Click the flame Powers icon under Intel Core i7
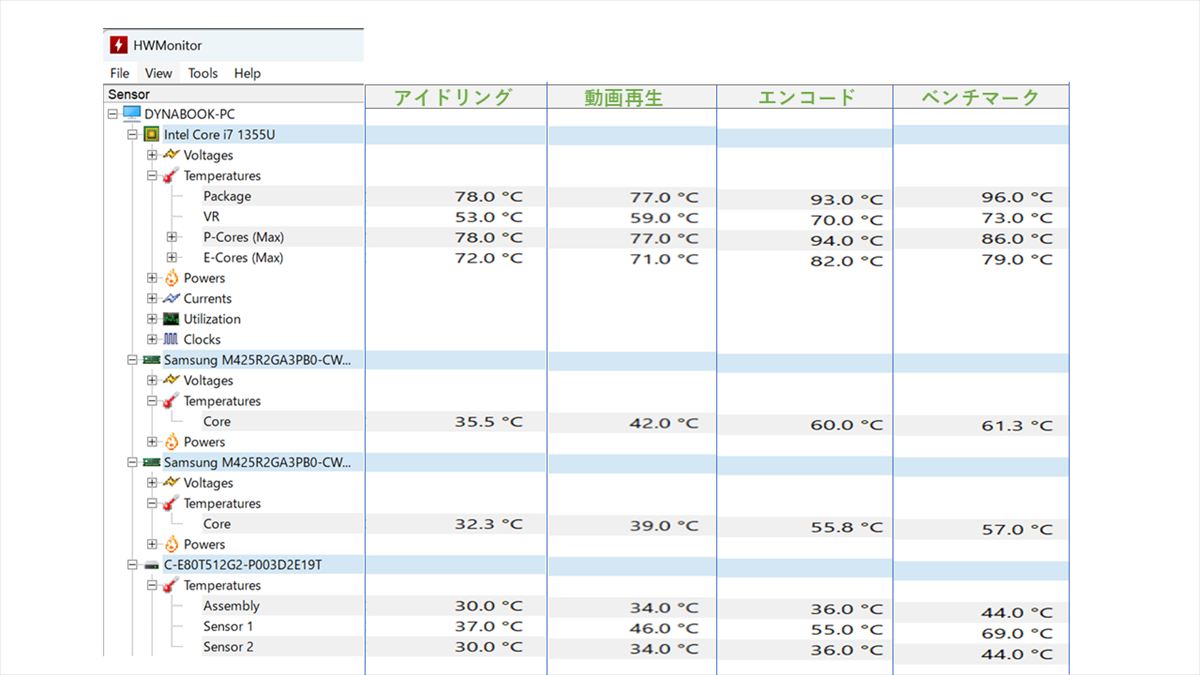1200x675 pixels. pyautogui.click(x=171, y=278)
